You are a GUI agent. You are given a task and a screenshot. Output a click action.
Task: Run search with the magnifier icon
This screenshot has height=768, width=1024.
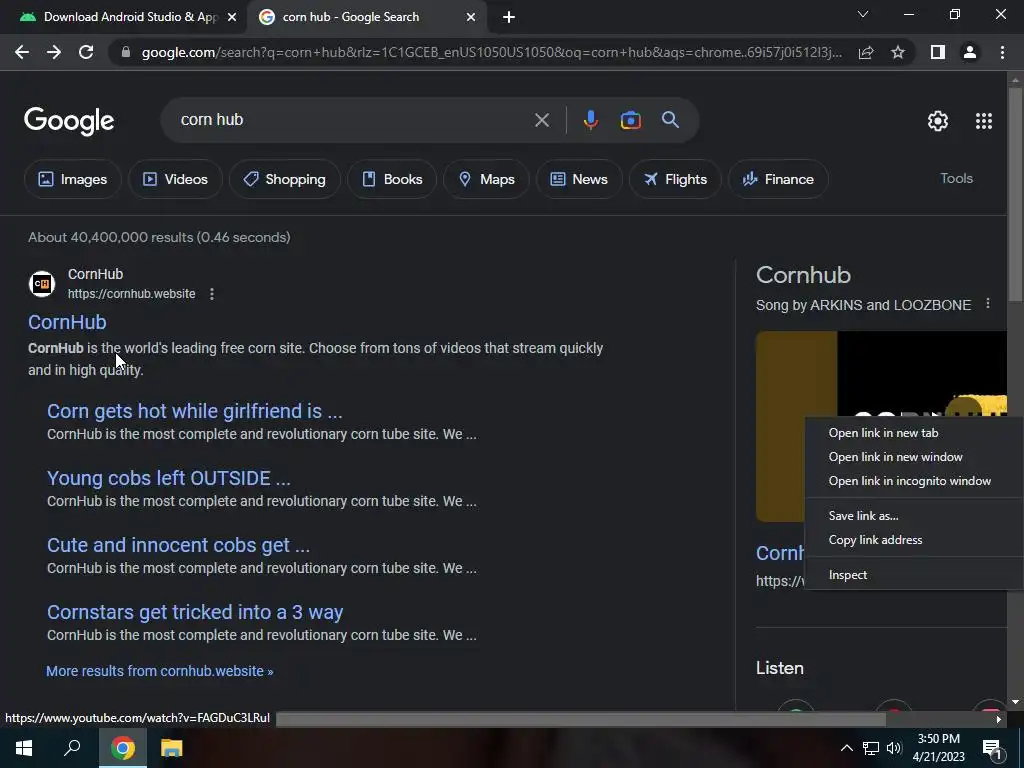point(670,120)
